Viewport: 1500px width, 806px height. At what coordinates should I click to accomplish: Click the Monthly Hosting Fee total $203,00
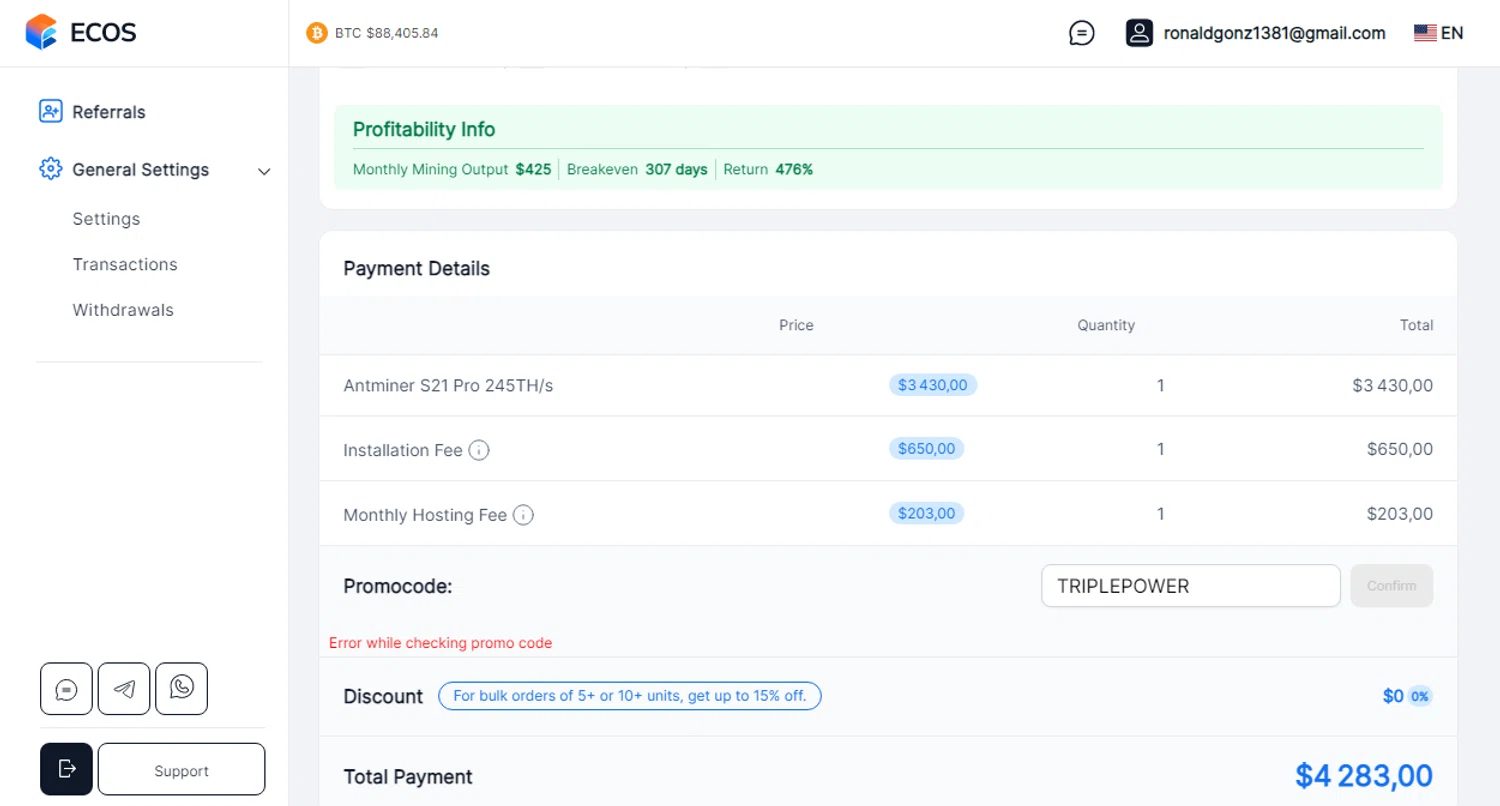(1400, 514)
